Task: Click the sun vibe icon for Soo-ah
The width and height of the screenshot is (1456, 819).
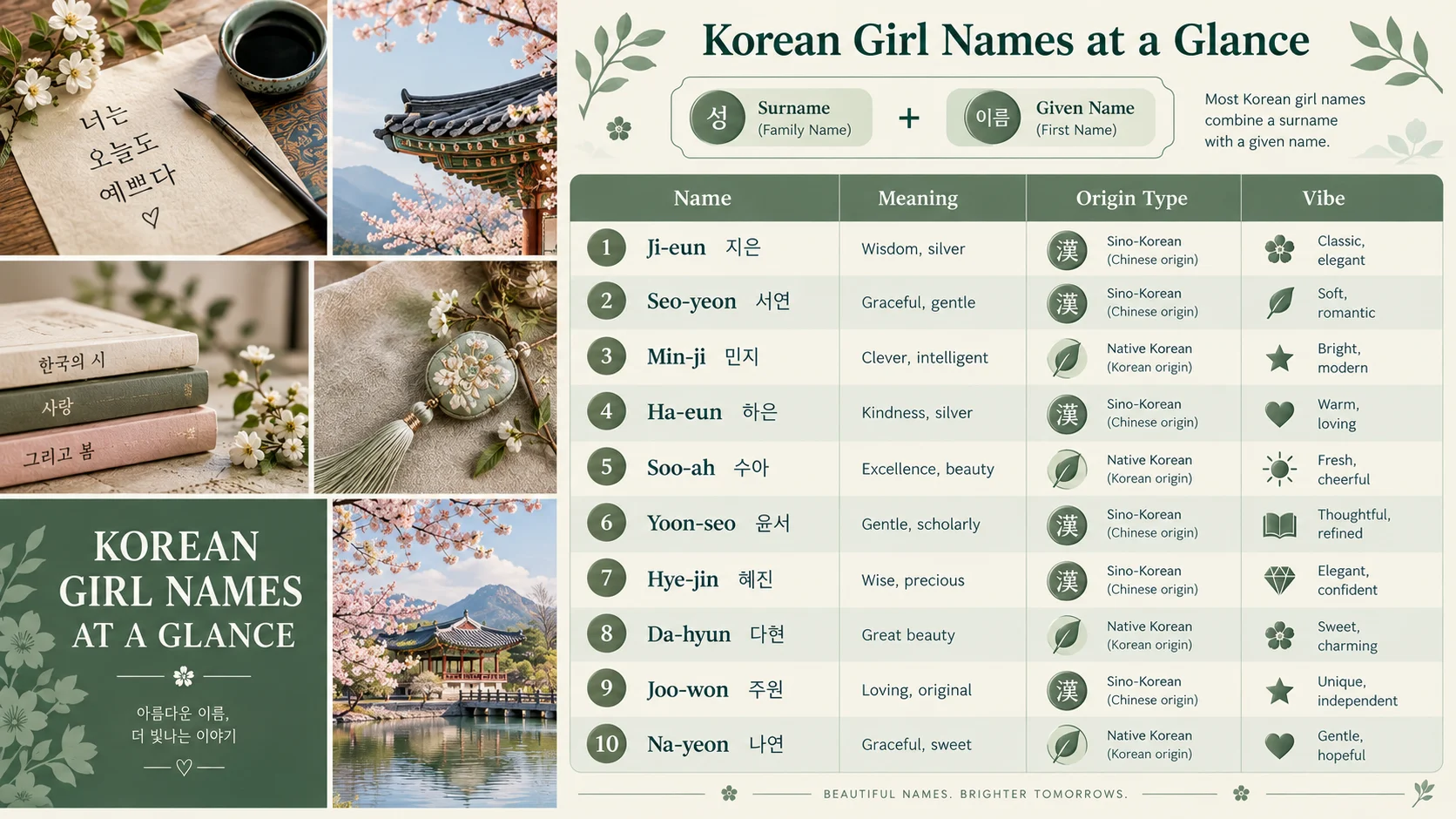Action: click(1279, 469)
